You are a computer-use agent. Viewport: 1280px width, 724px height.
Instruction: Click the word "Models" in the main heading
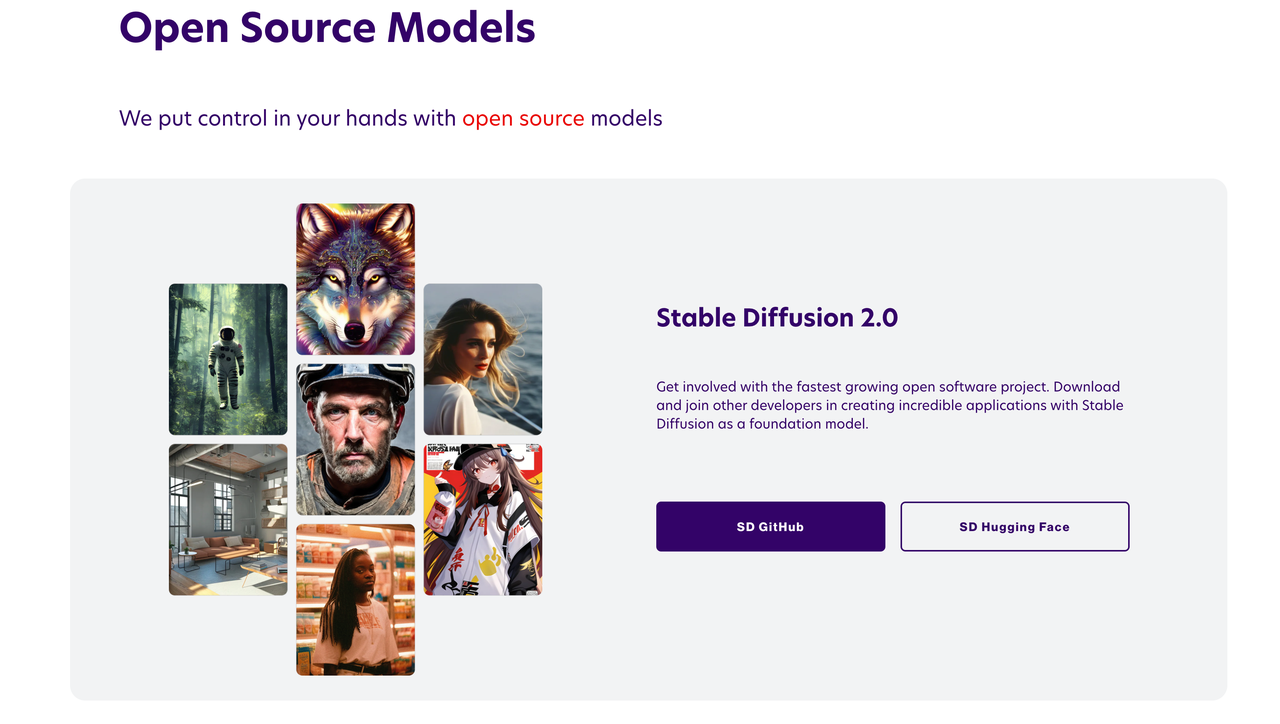pos(461,27)
